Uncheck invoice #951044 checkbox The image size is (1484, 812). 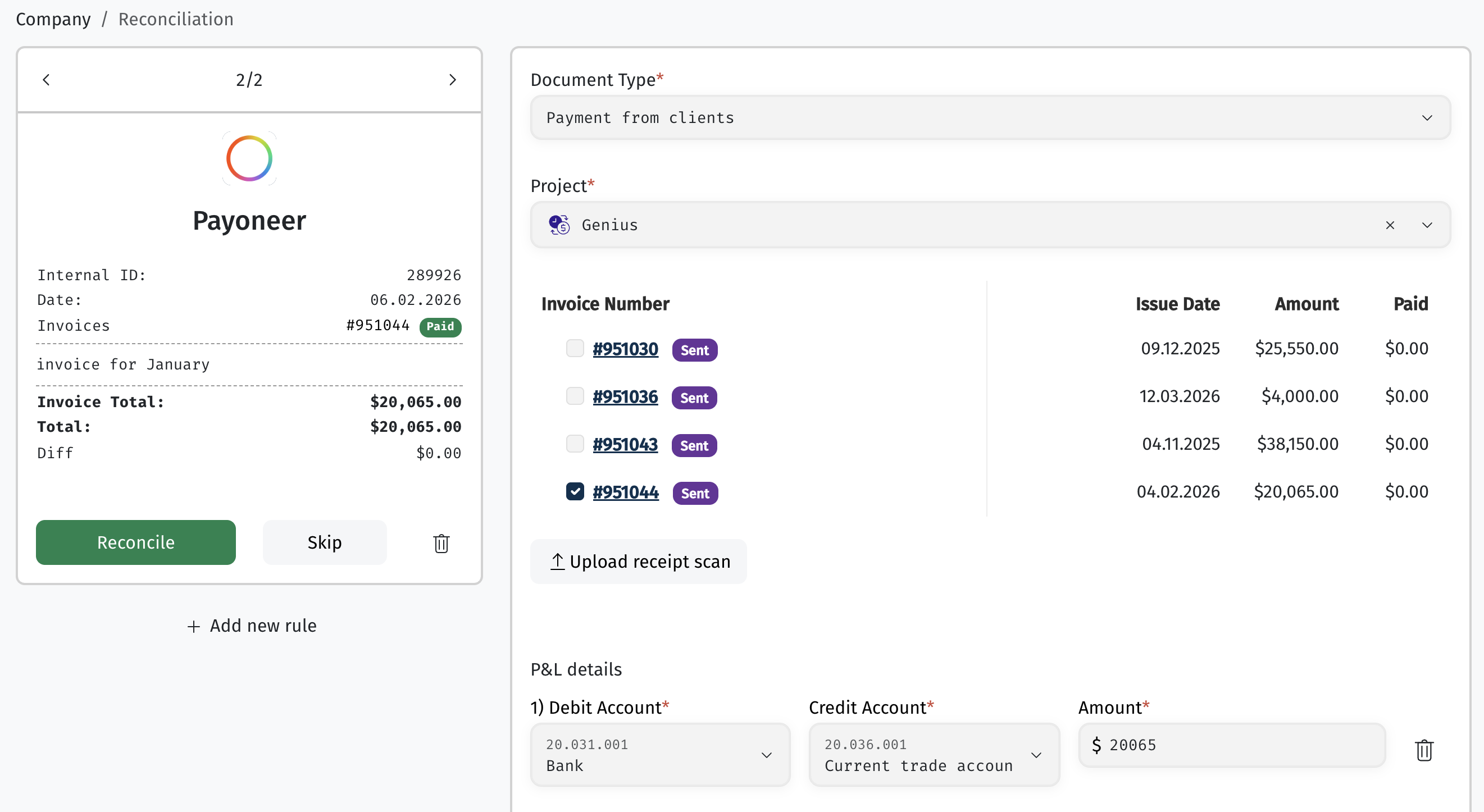pyautogui.click(x=575, y=492)
